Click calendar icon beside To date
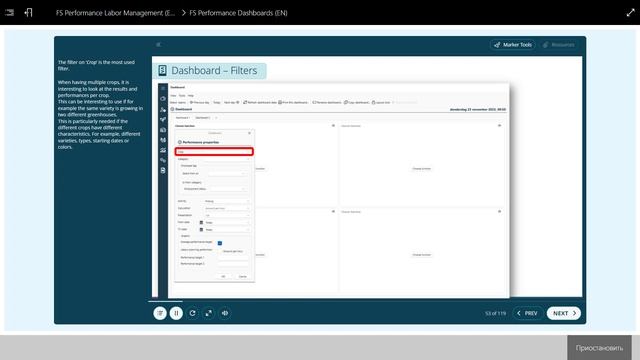 click(x=201, y=229)
